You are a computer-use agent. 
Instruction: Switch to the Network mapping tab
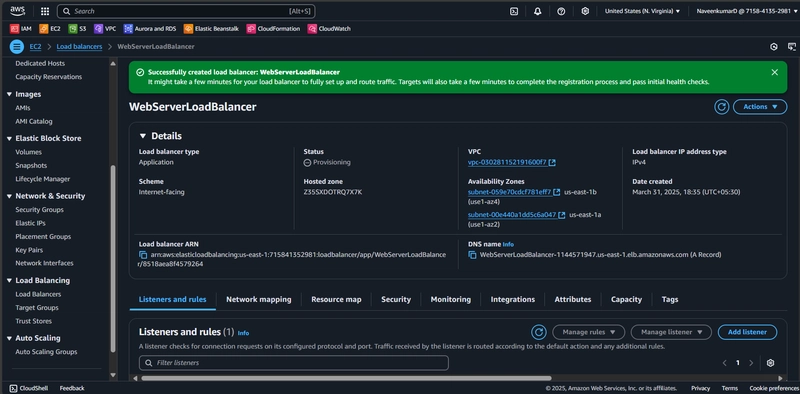click(259, 300)
